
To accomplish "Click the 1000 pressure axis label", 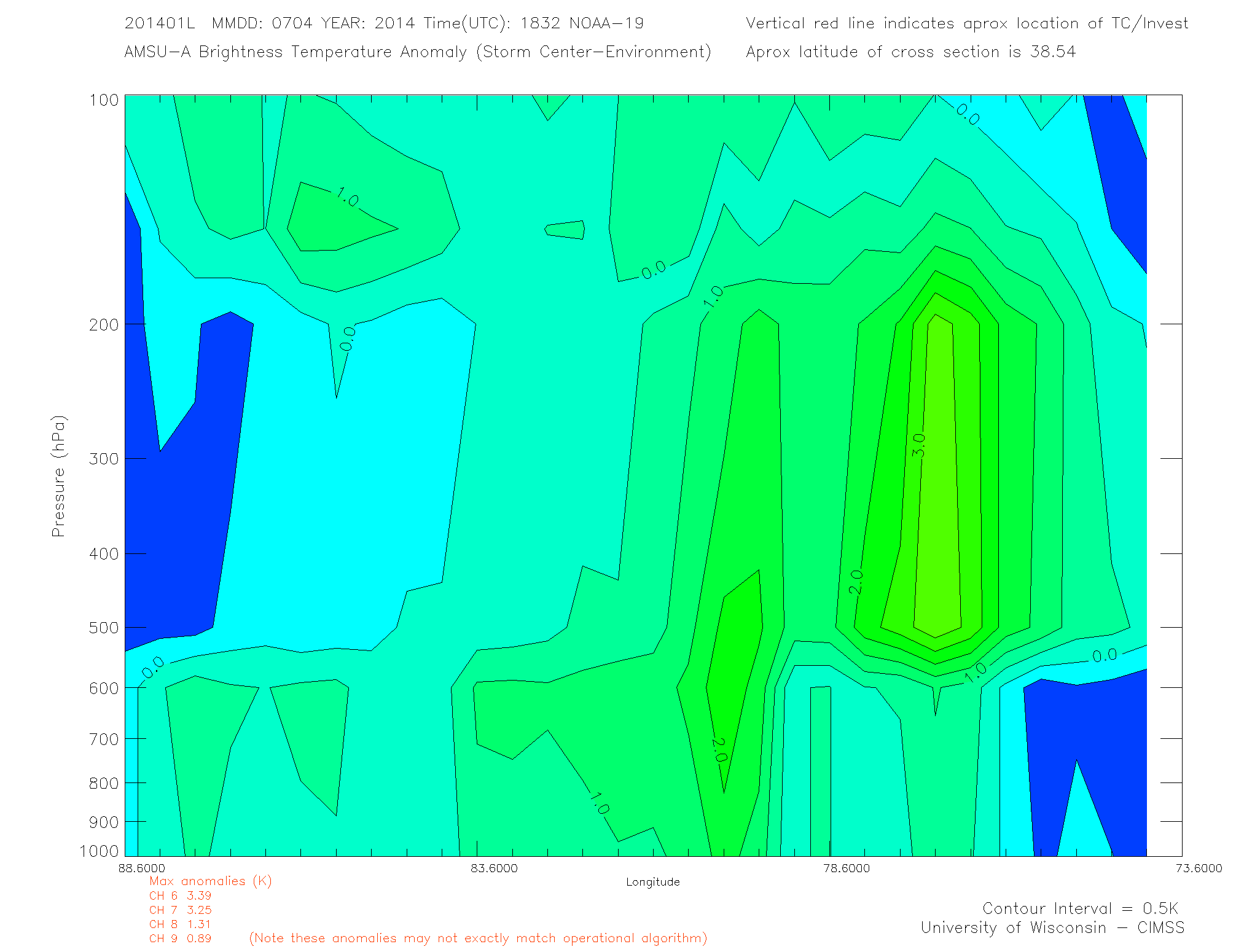I will (x=99, y=851).
